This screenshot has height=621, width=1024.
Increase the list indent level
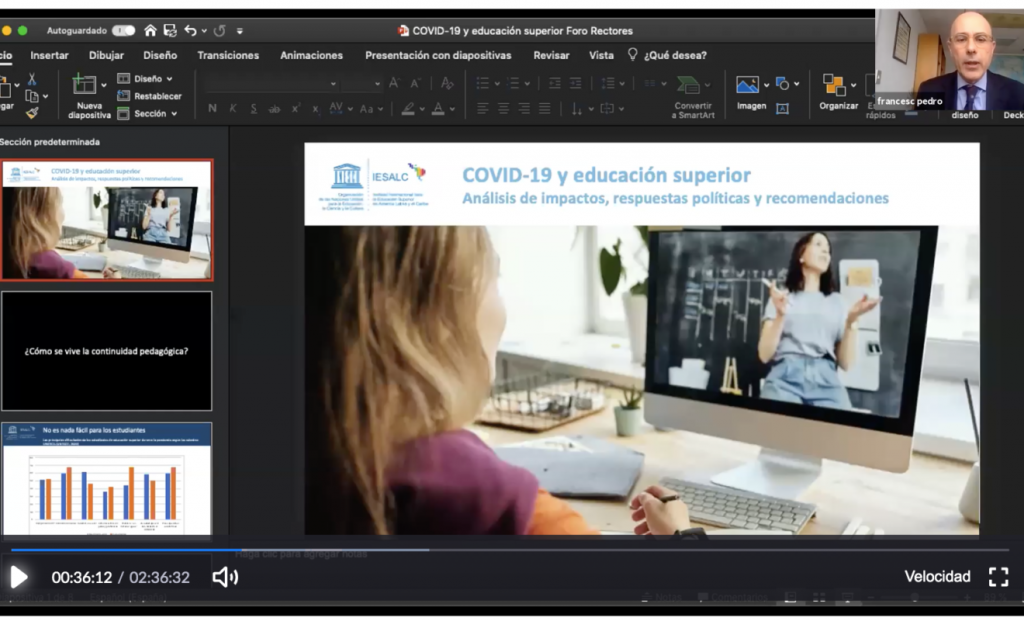pos(575,84)
